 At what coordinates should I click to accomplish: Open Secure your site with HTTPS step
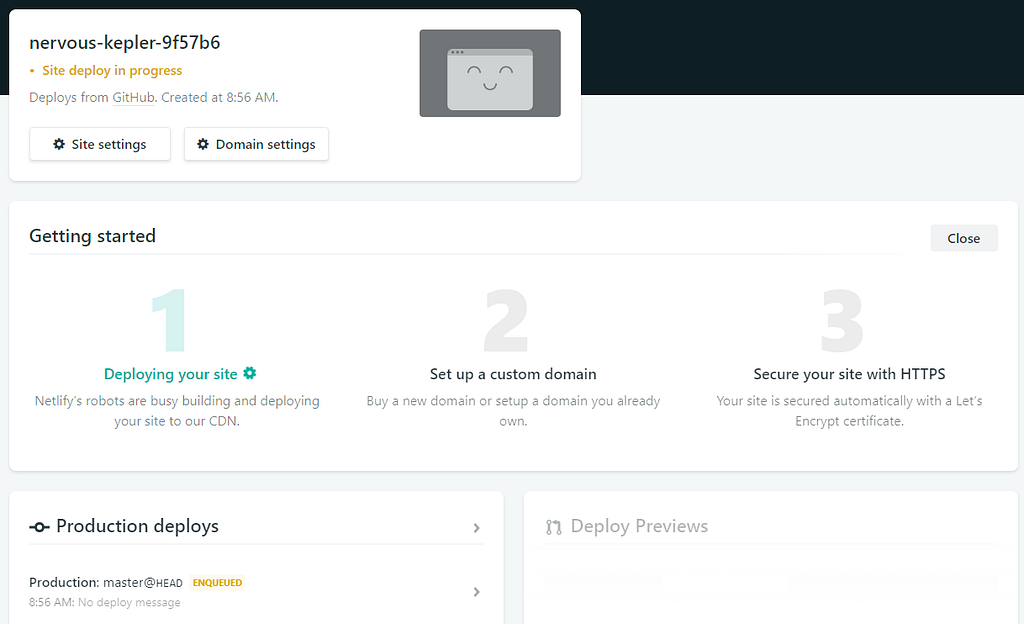(x=849, y=374)
